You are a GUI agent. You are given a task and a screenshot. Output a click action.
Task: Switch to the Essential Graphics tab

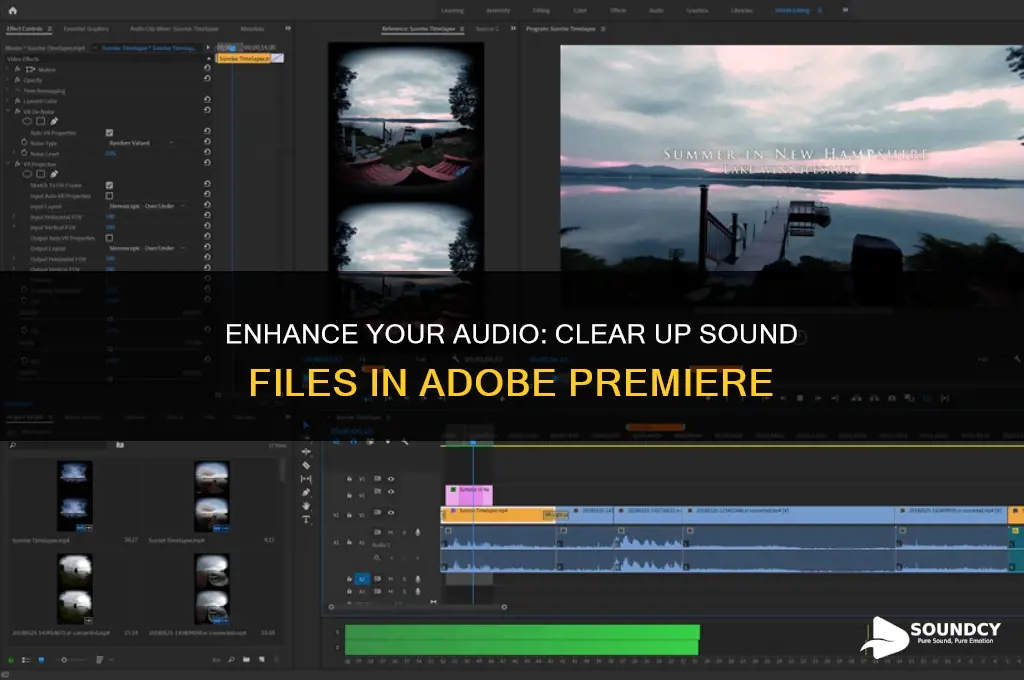click(86, 29)
